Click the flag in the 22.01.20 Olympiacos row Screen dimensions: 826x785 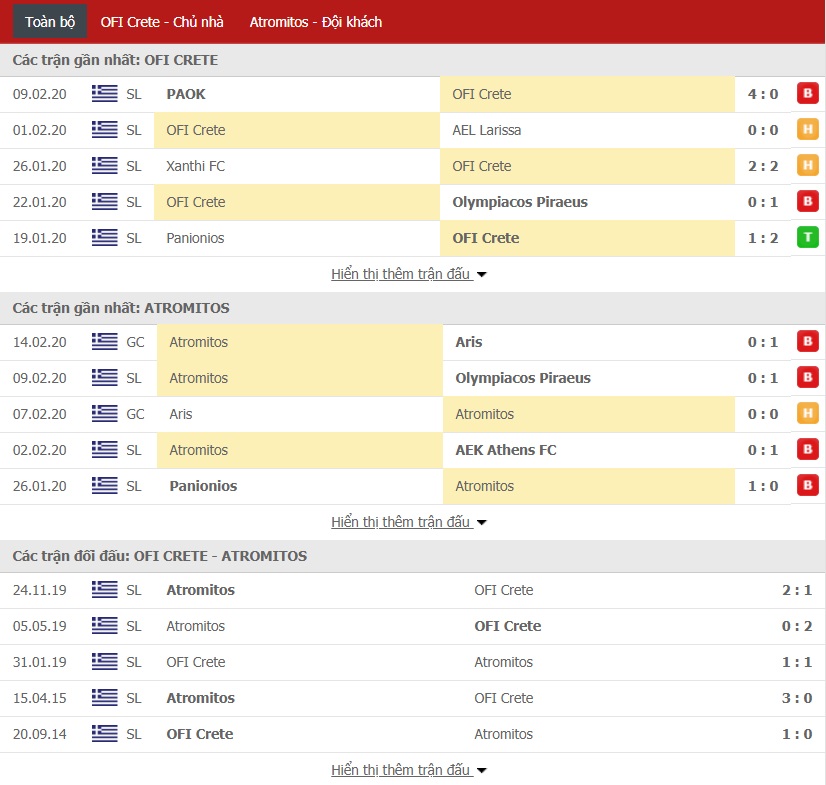pyautogui.click(x=104, y=202)
